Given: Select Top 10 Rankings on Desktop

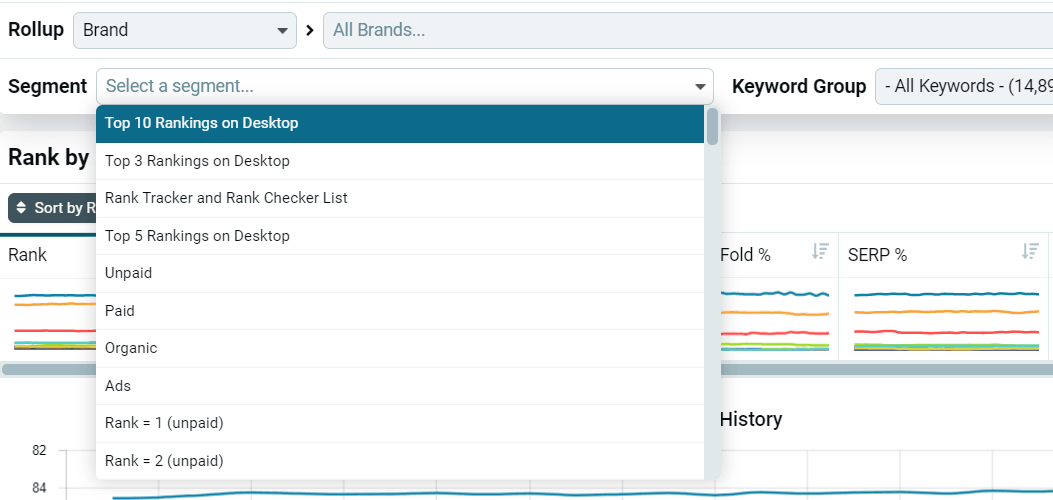Looking at the screenshot, I should pos(400,123).
